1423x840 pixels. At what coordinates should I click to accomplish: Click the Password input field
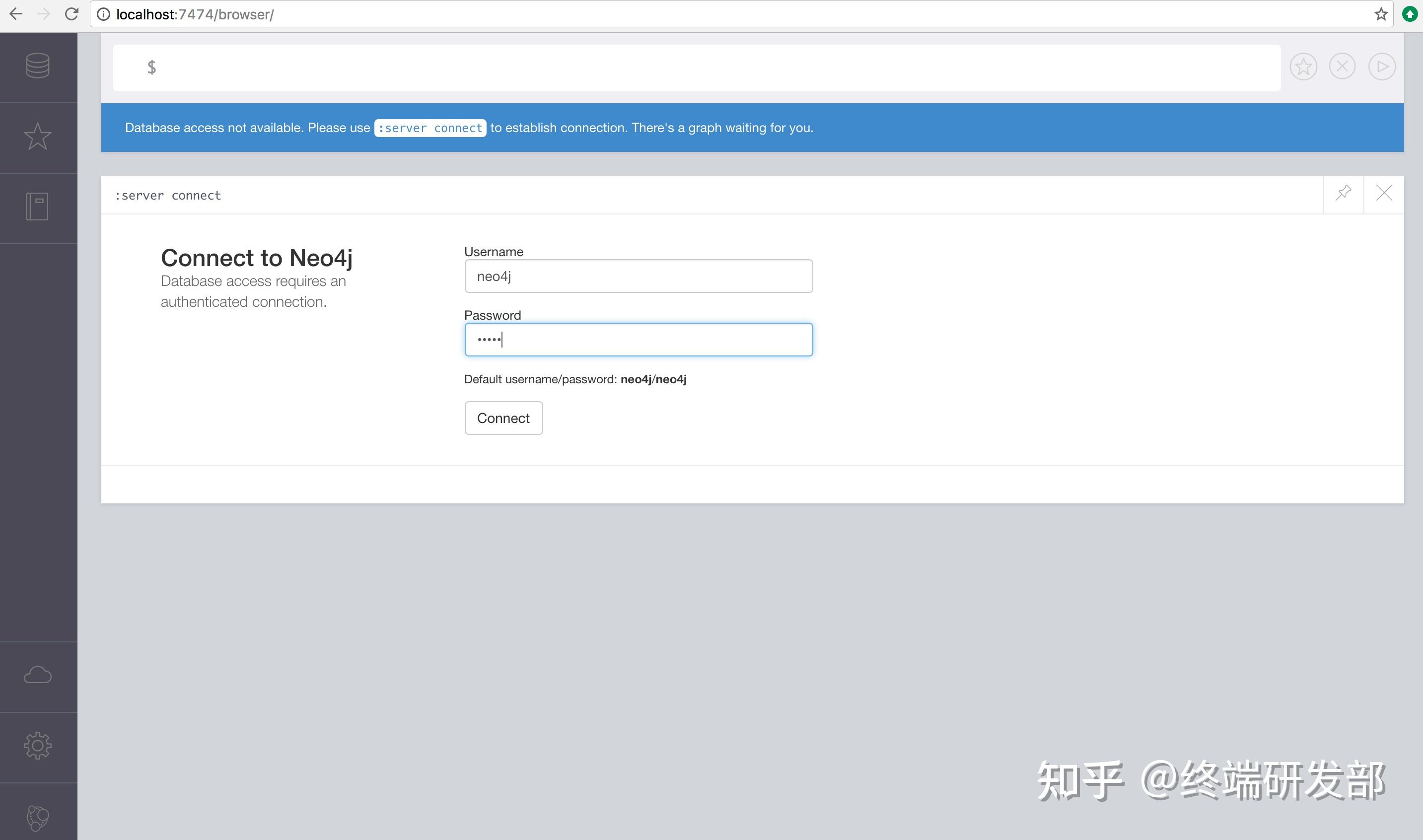638,339
